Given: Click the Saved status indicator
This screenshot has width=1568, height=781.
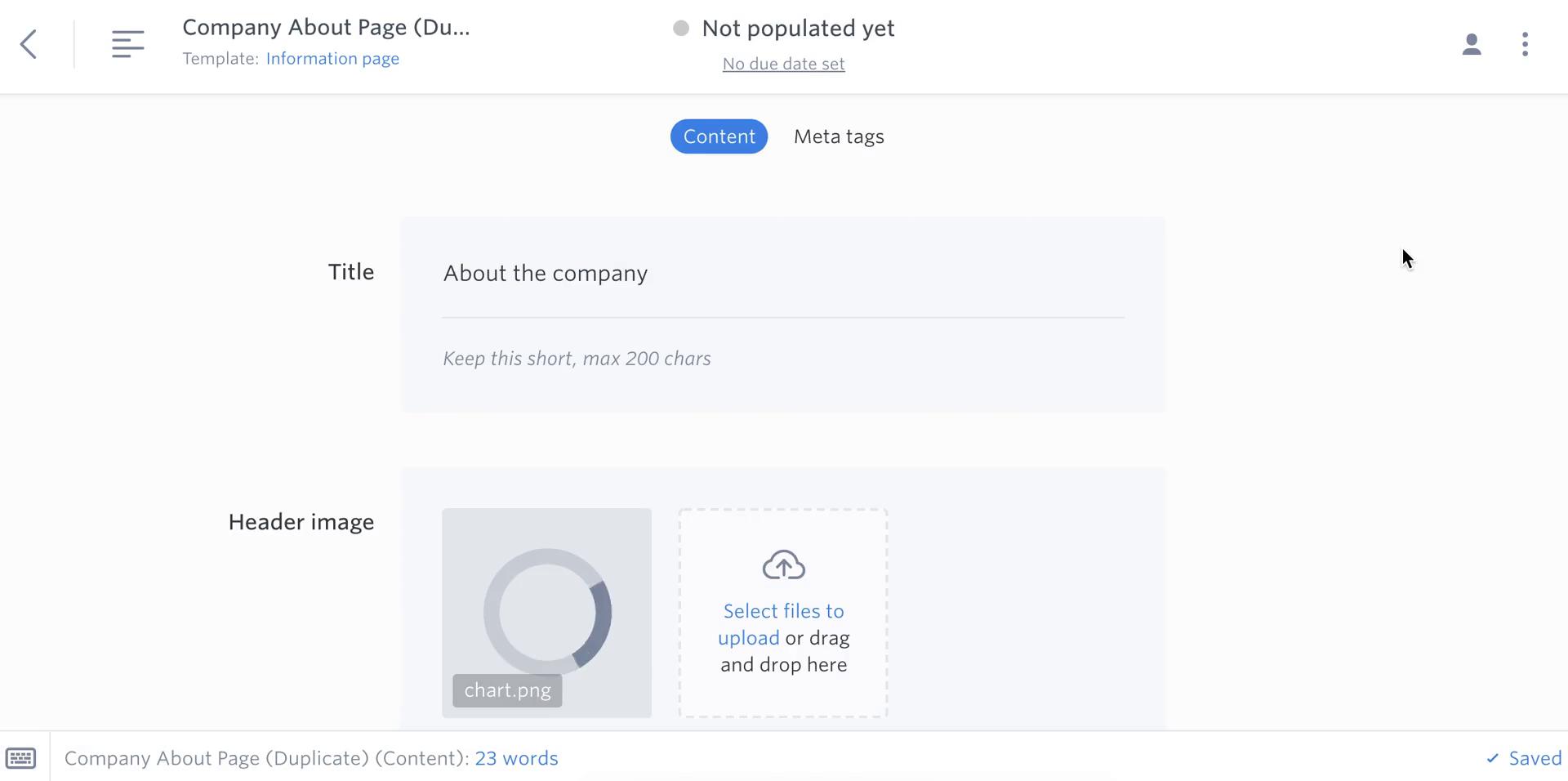Looking at the screenshot, I should click(1524, 758).
